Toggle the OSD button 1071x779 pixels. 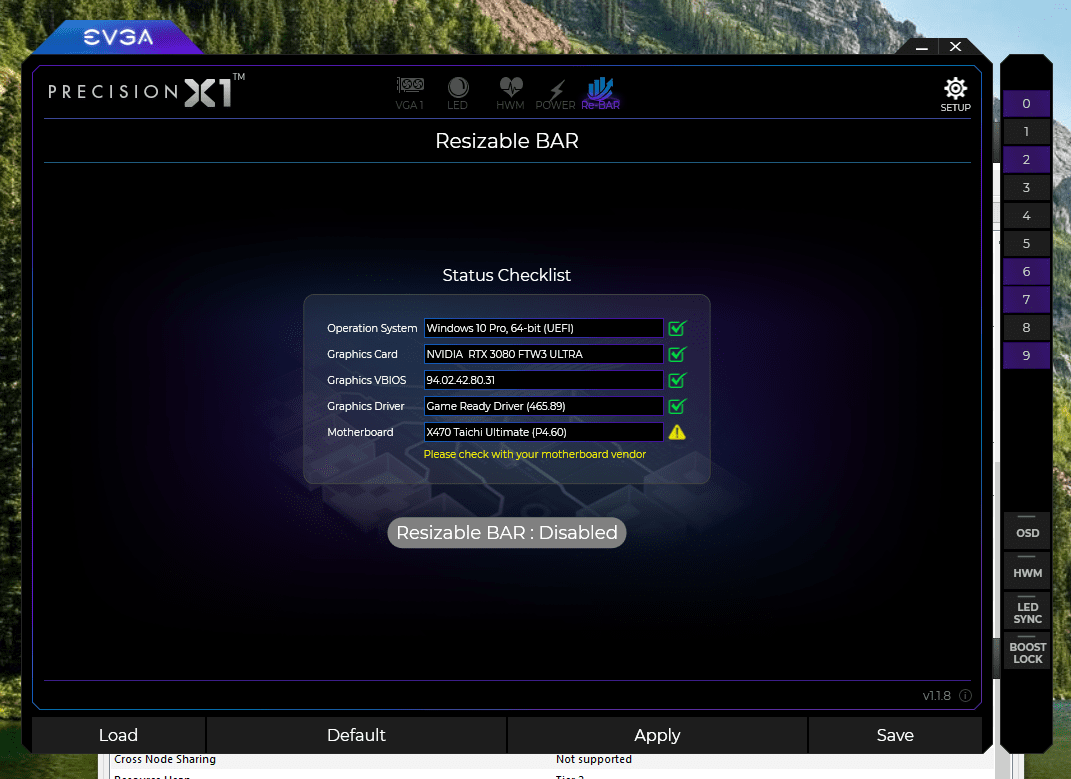(1027, 532)
